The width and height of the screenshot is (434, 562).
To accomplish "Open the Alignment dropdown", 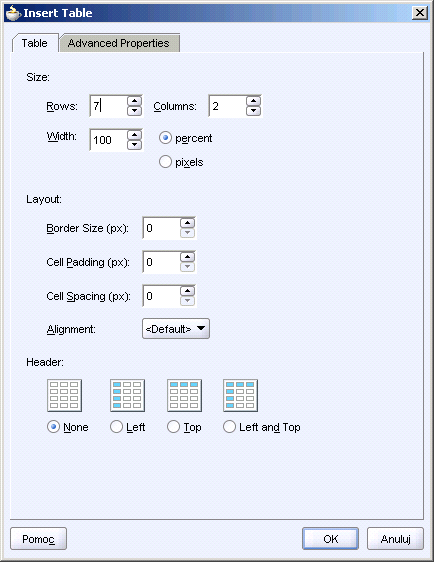I will tap(176, 329).
